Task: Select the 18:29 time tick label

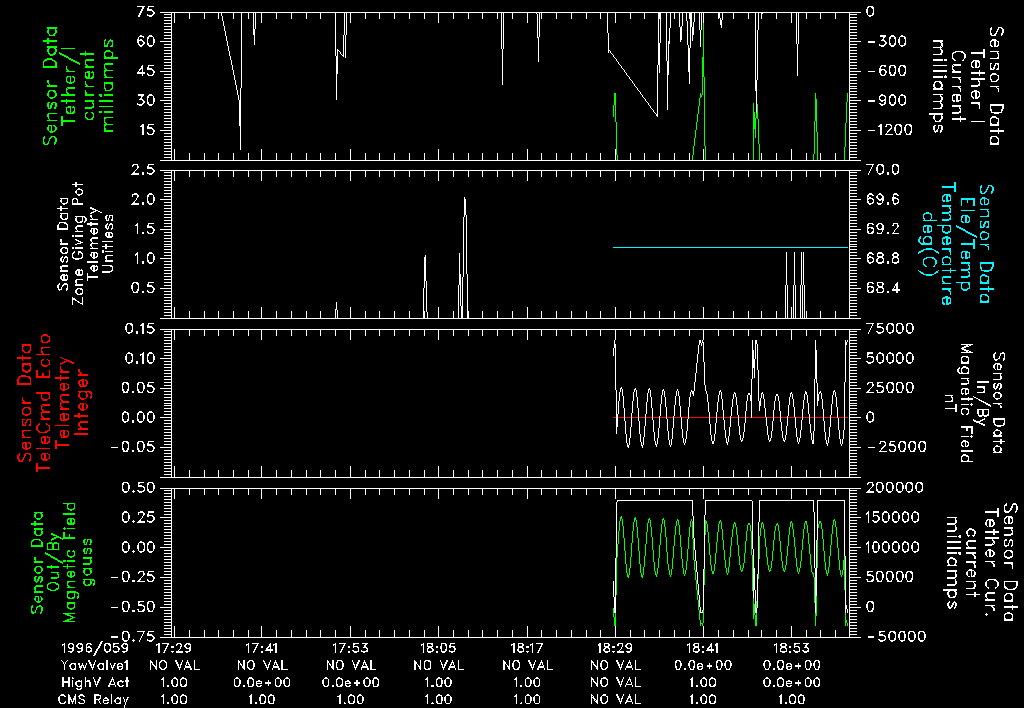Action: (x=615, y=648)
